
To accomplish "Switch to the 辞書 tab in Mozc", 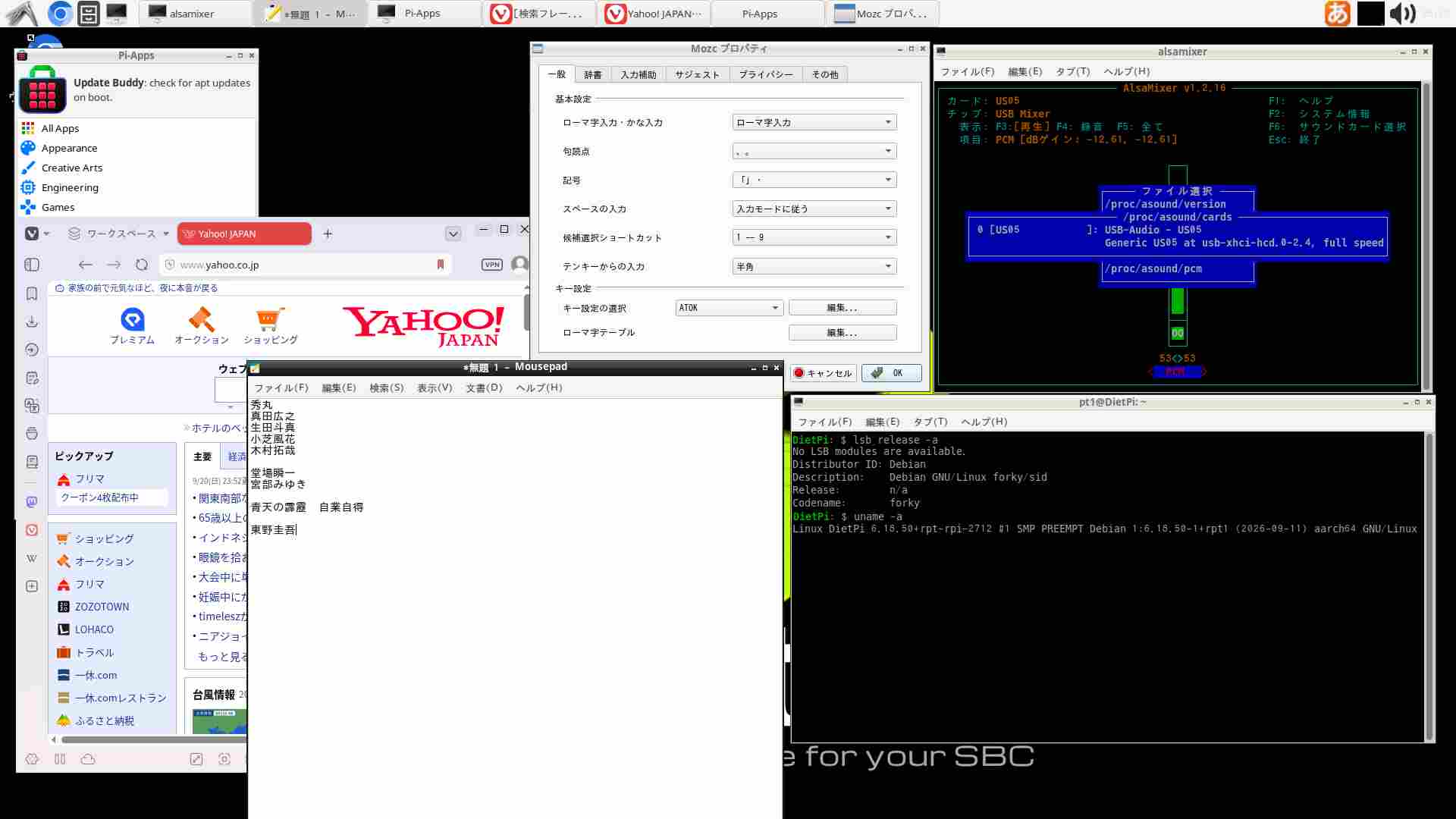I will point(593,74).
